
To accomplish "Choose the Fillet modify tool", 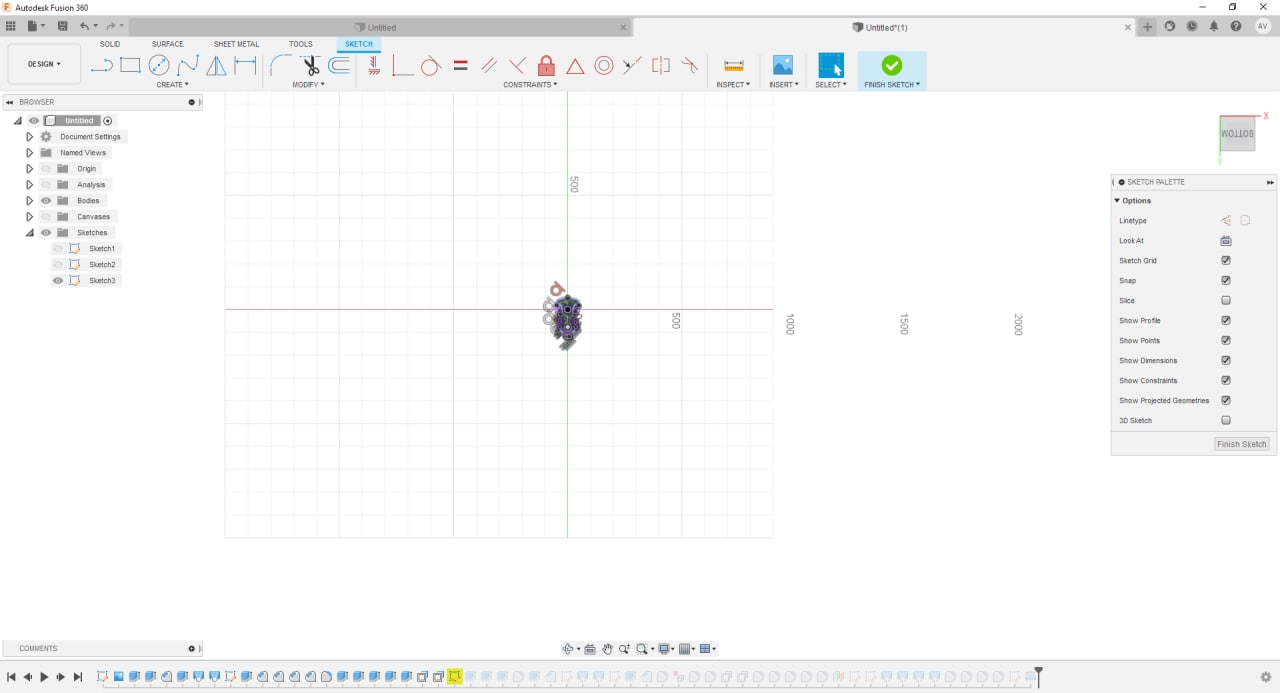I will pyautogui.click(x=281, y=66).
